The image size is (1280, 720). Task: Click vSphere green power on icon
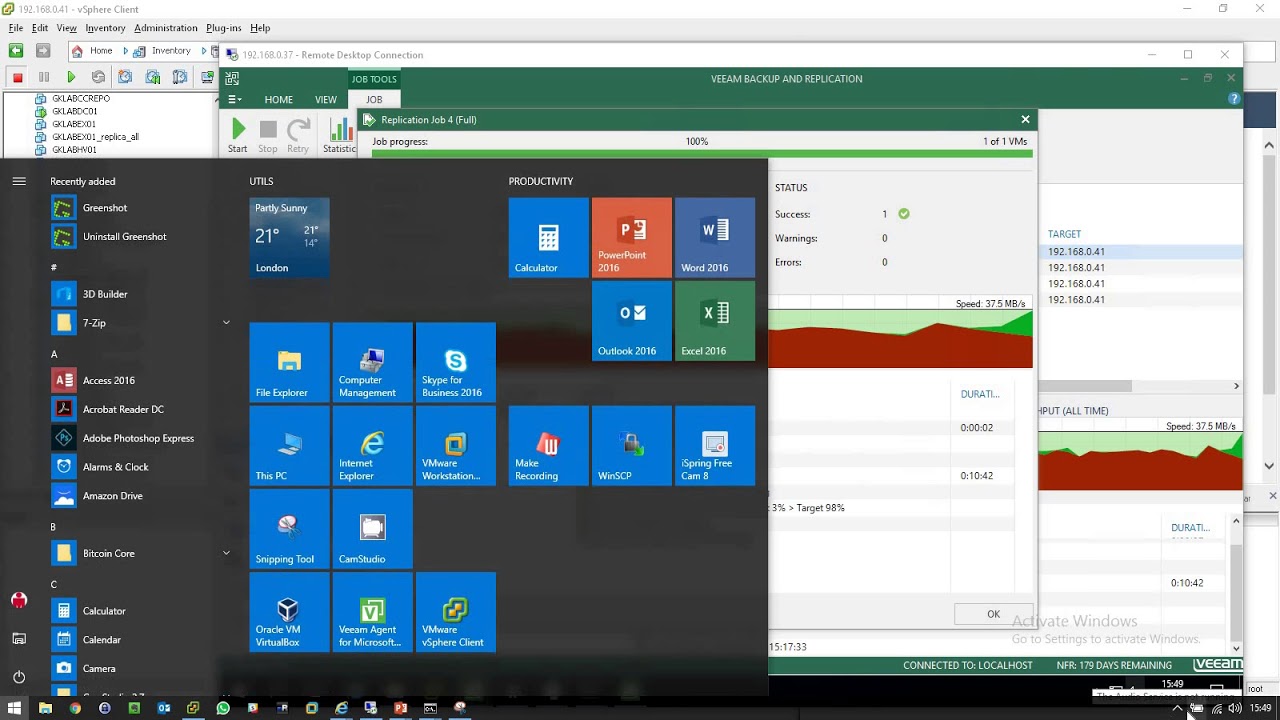tap(71, 77)
